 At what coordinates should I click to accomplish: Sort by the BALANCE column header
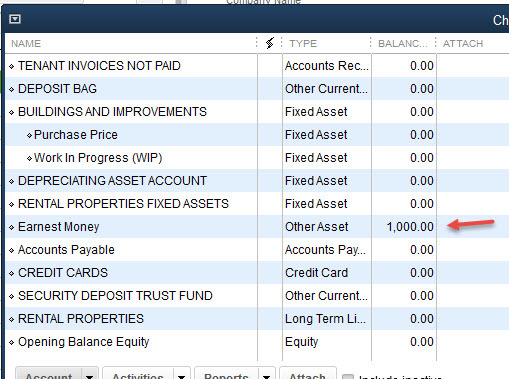tap(402, 44)
